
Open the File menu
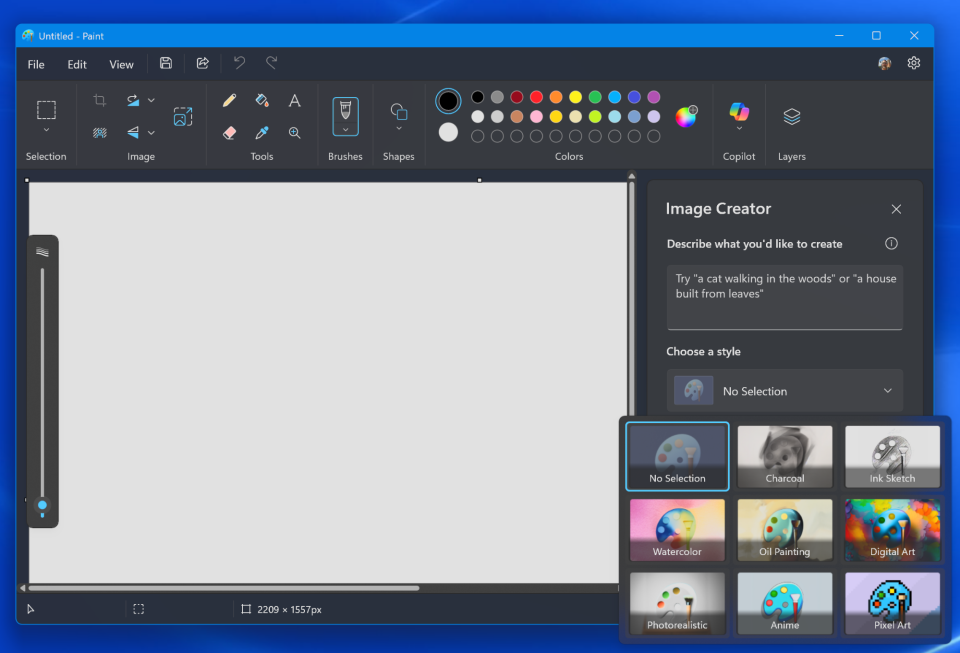[35, 63]
